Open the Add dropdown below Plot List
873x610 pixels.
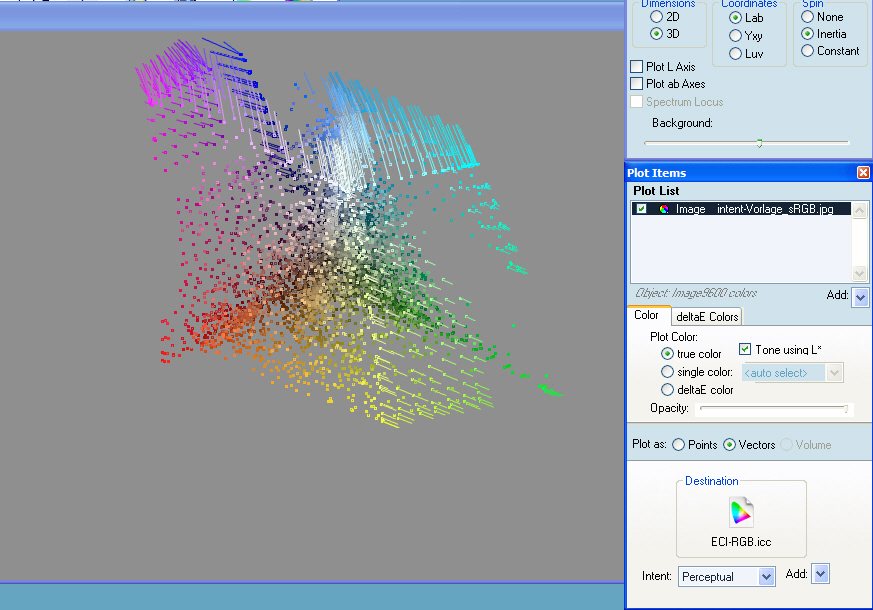860,296
